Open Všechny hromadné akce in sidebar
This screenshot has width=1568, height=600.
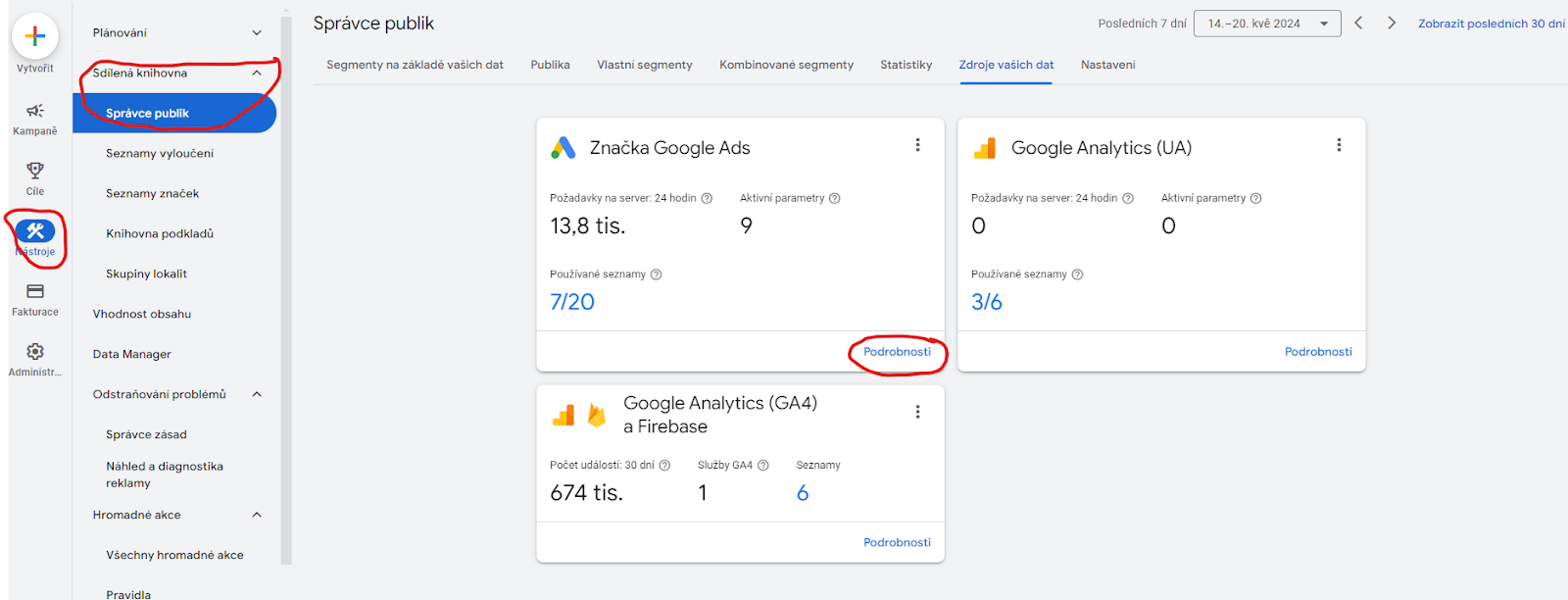[x=176, y=555]
